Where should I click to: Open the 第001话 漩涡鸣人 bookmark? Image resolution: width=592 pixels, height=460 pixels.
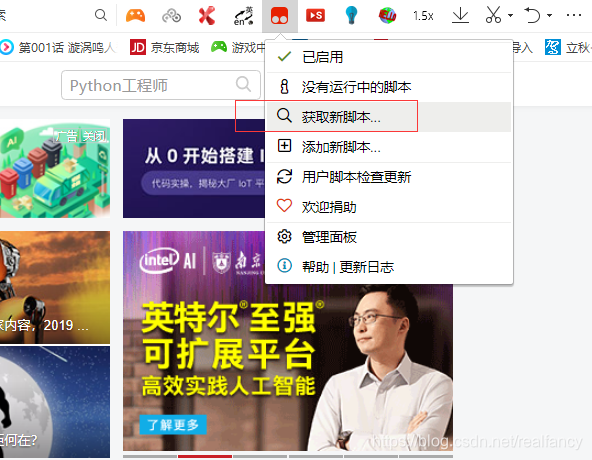click(x=58, y=48)
